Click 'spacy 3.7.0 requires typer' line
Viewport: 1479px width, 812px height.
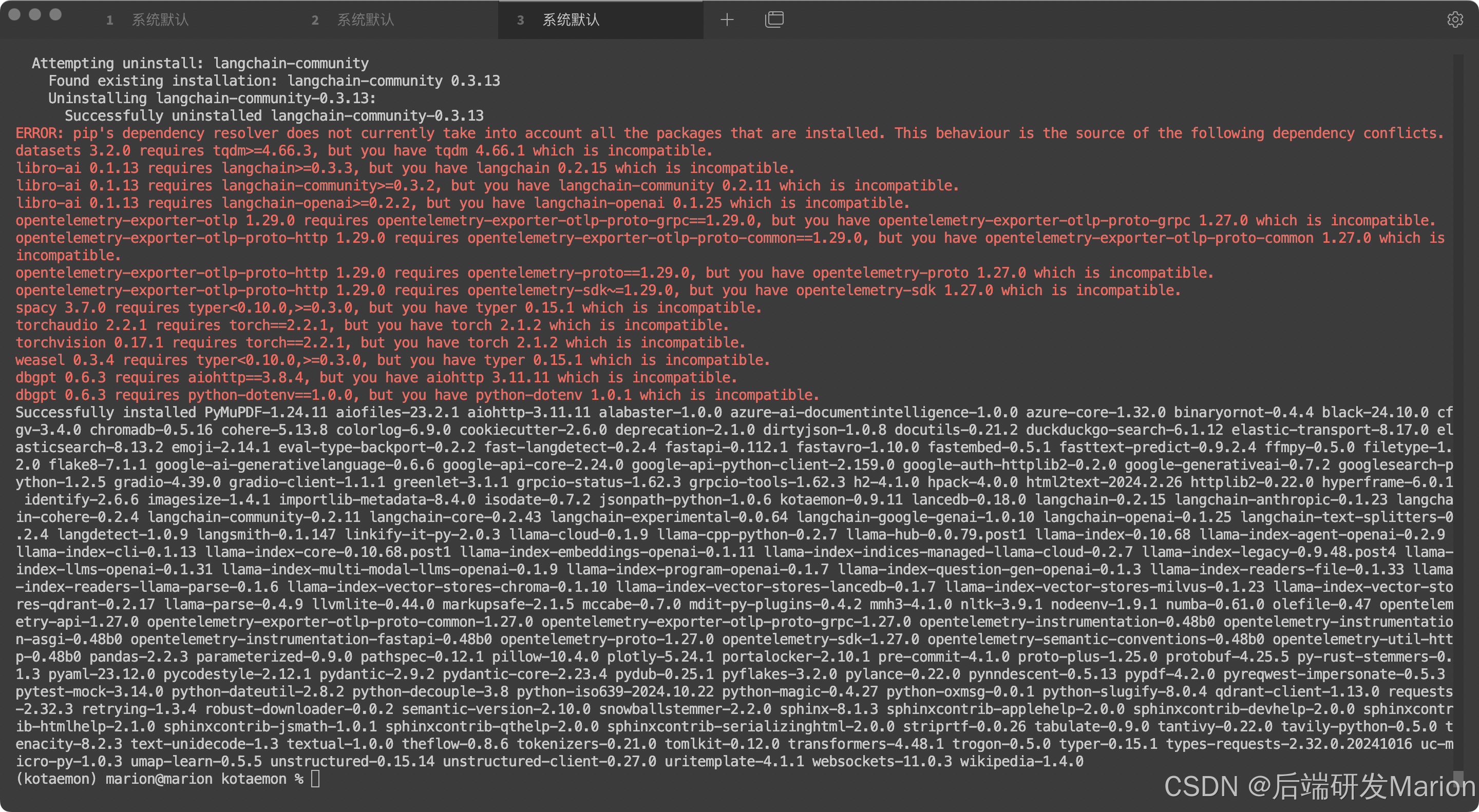[x=389, y=307]
